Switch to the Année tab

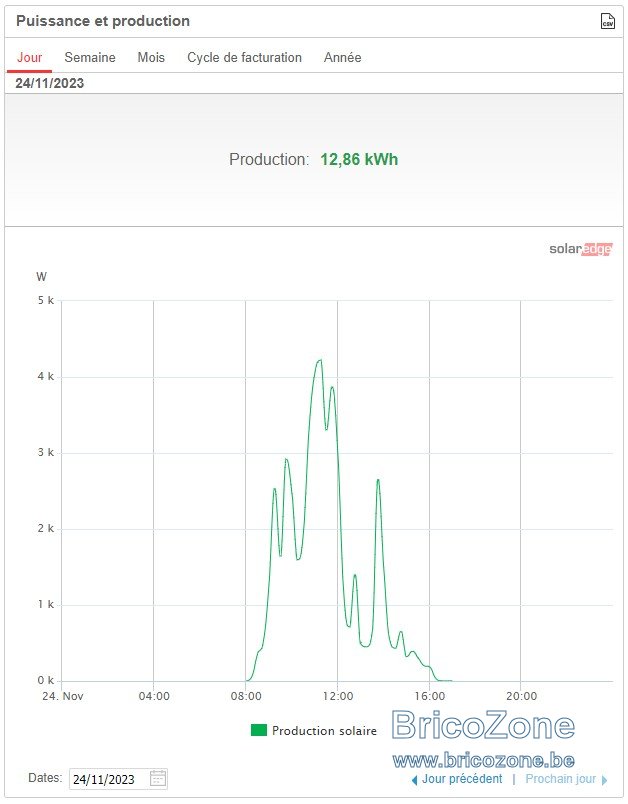pos(342,57)
